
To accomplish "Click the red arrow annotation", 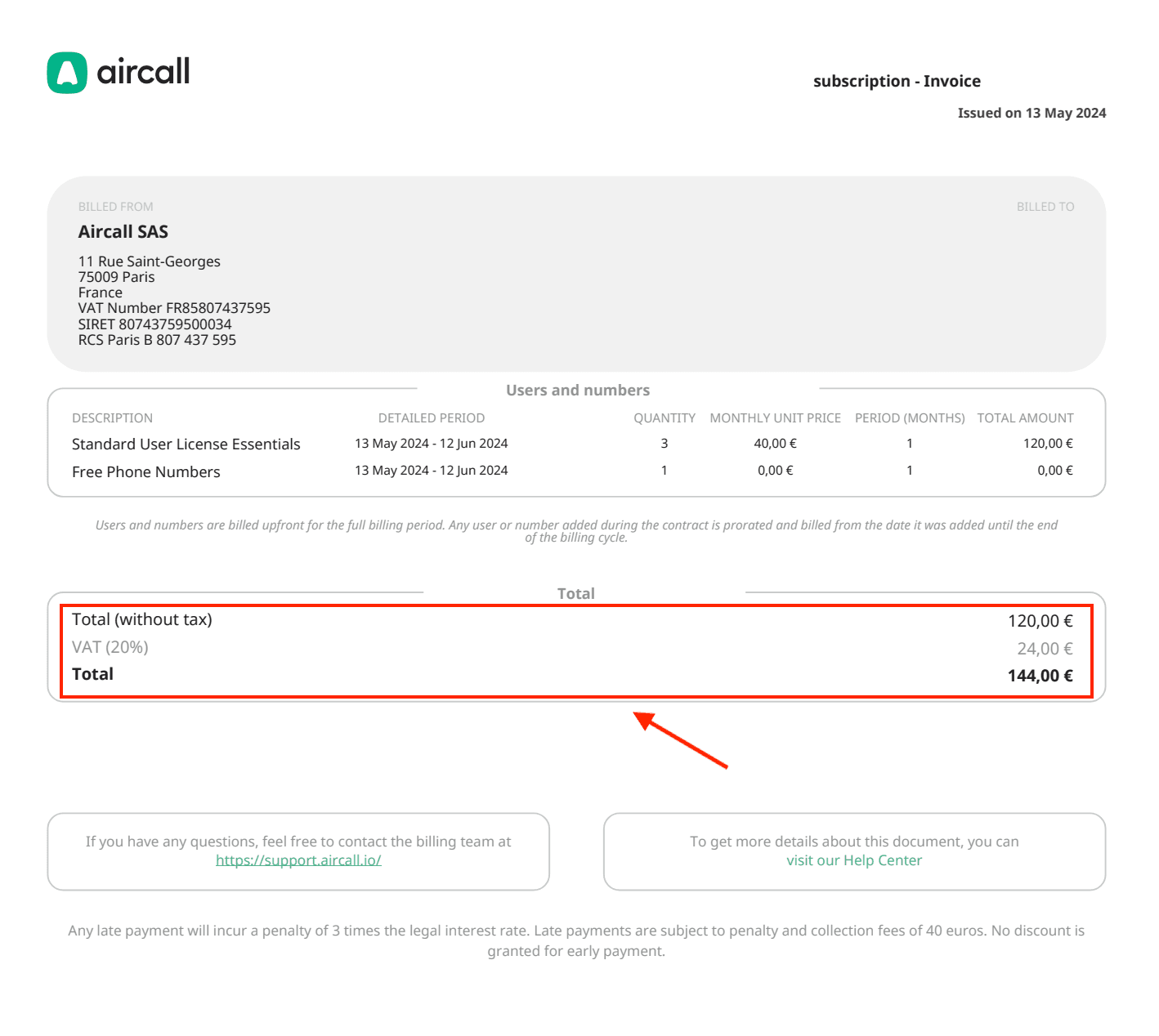I will 680,740.
